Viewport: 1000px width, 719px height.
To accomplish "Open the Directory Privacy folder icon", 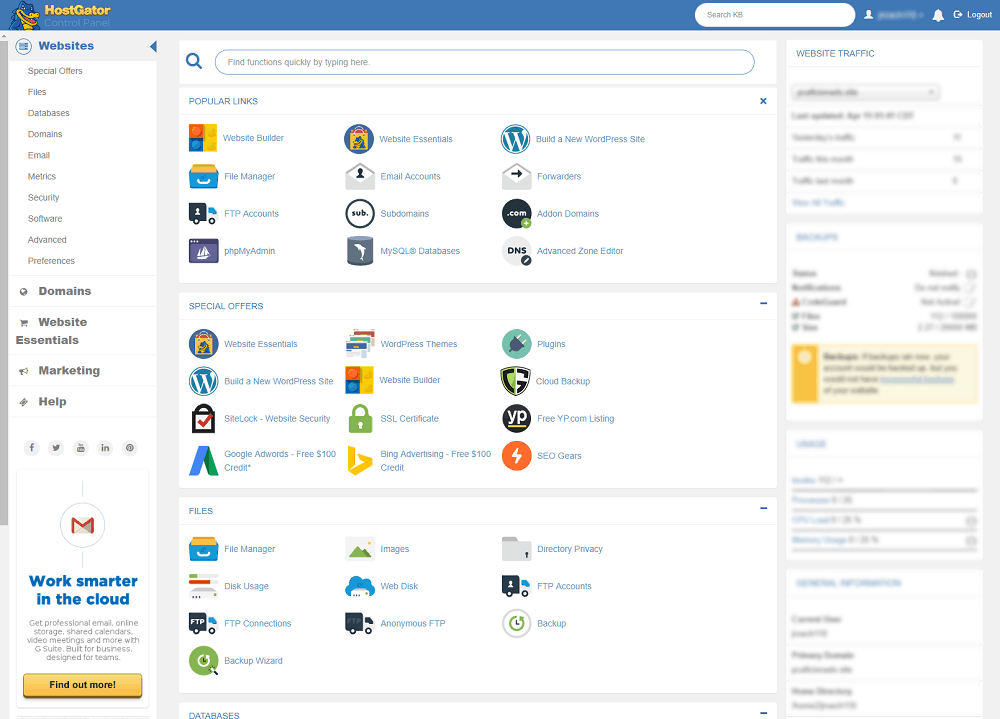I will [517, 549].
